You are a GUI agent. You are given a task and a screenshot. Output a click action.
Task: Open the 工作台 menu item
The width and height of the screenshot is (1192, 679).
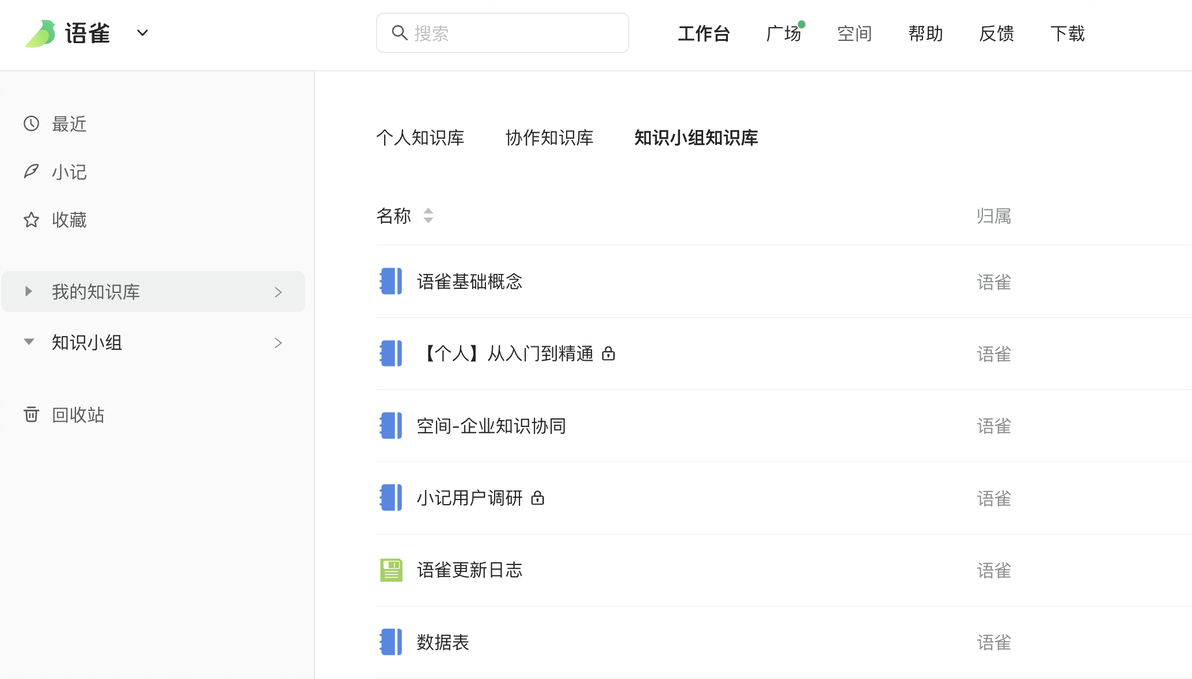[704, 33]
